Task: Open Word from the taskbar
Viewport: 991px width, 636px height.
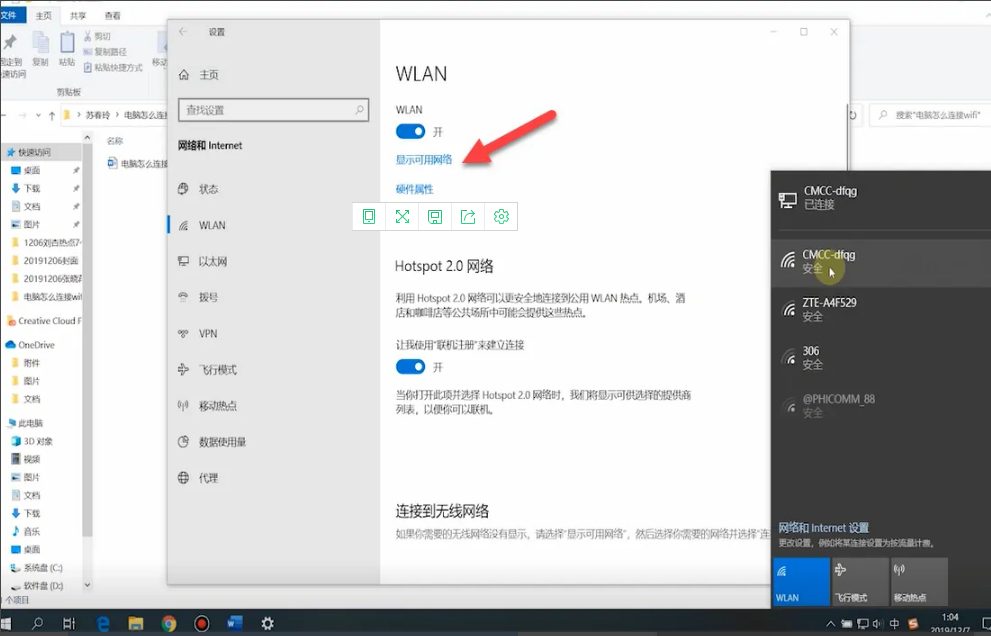Action: pos(235,623)
